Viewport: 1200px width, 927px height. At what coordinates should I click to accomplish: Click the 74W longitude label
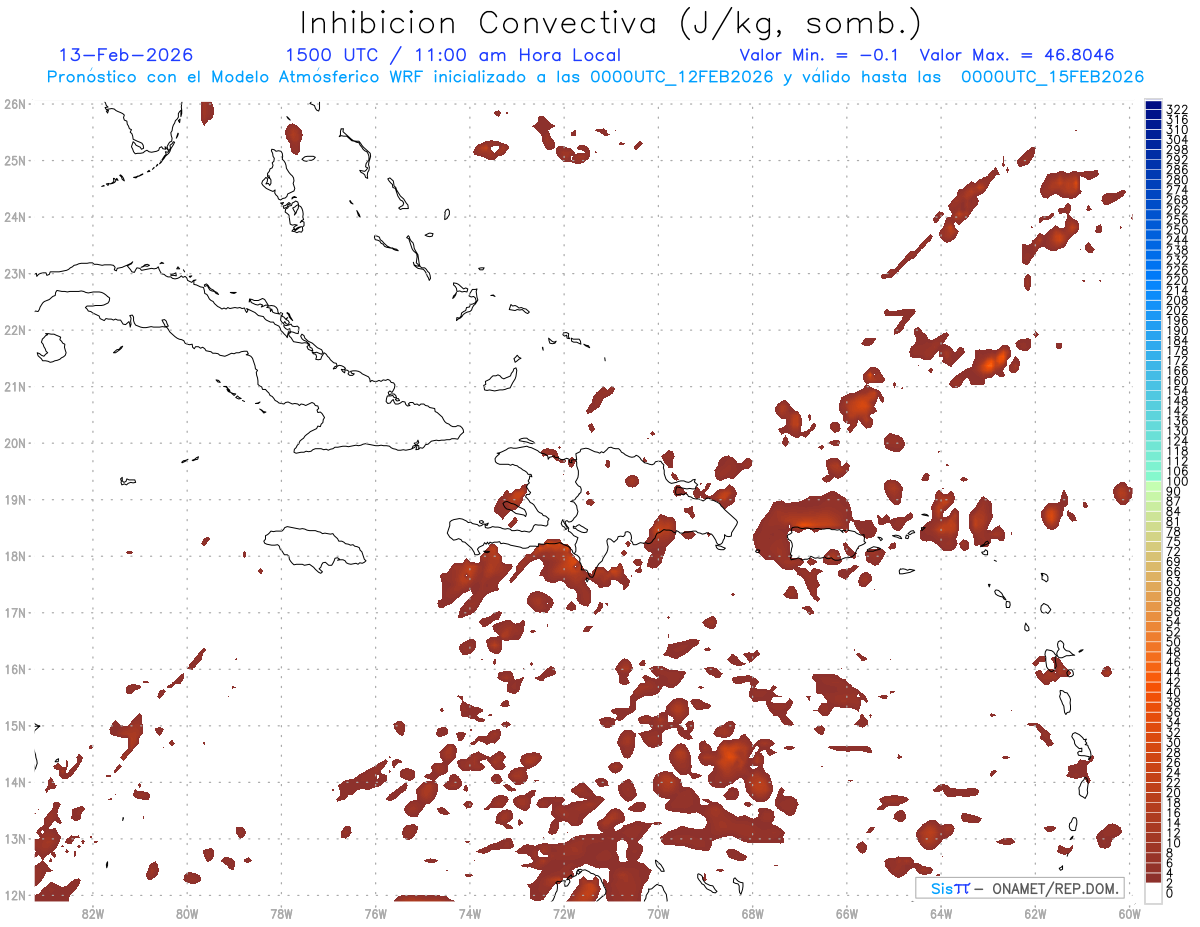470,913
